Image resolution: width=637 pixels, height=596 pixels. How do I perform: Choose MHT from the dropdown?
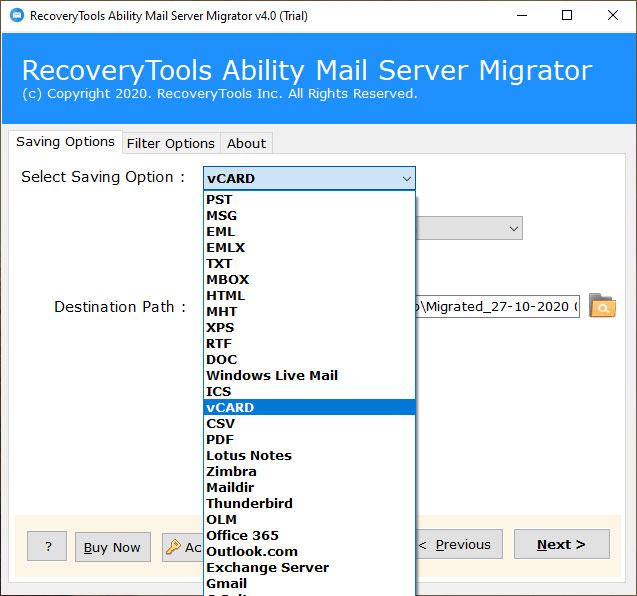click(x=309, y=312)
